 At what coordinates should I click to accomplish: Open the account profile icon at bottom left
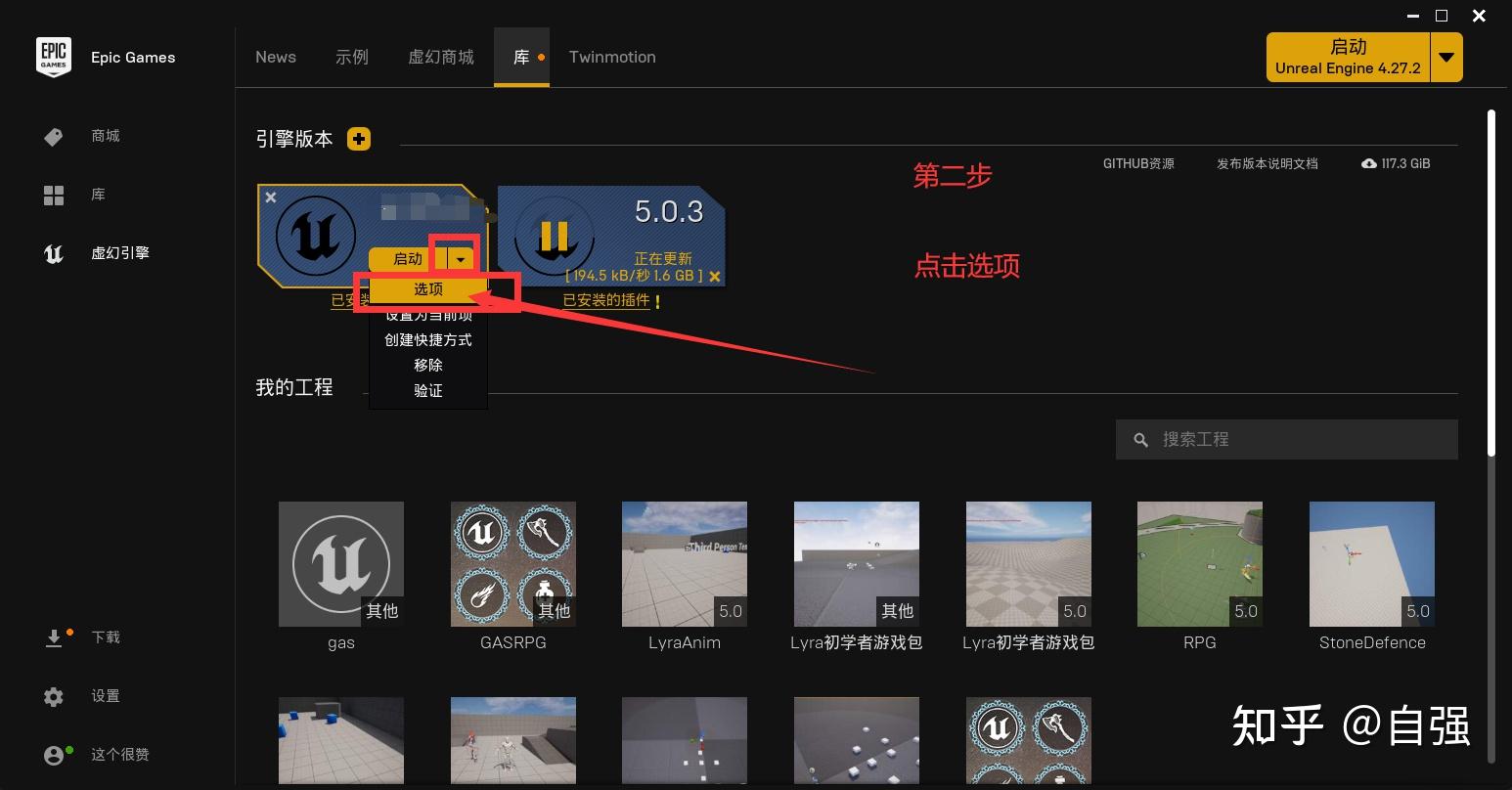point(54,754)
